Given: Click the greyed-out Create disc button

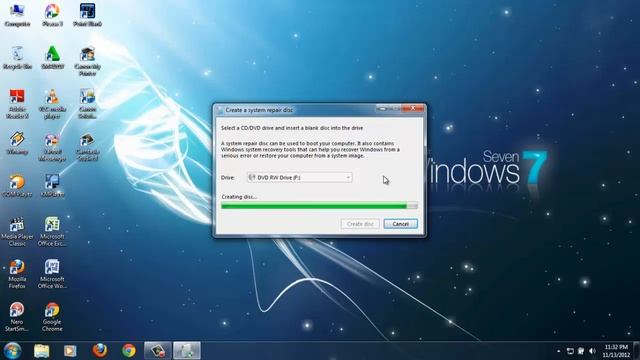Looking at the screenshot, I should [360, 224].
